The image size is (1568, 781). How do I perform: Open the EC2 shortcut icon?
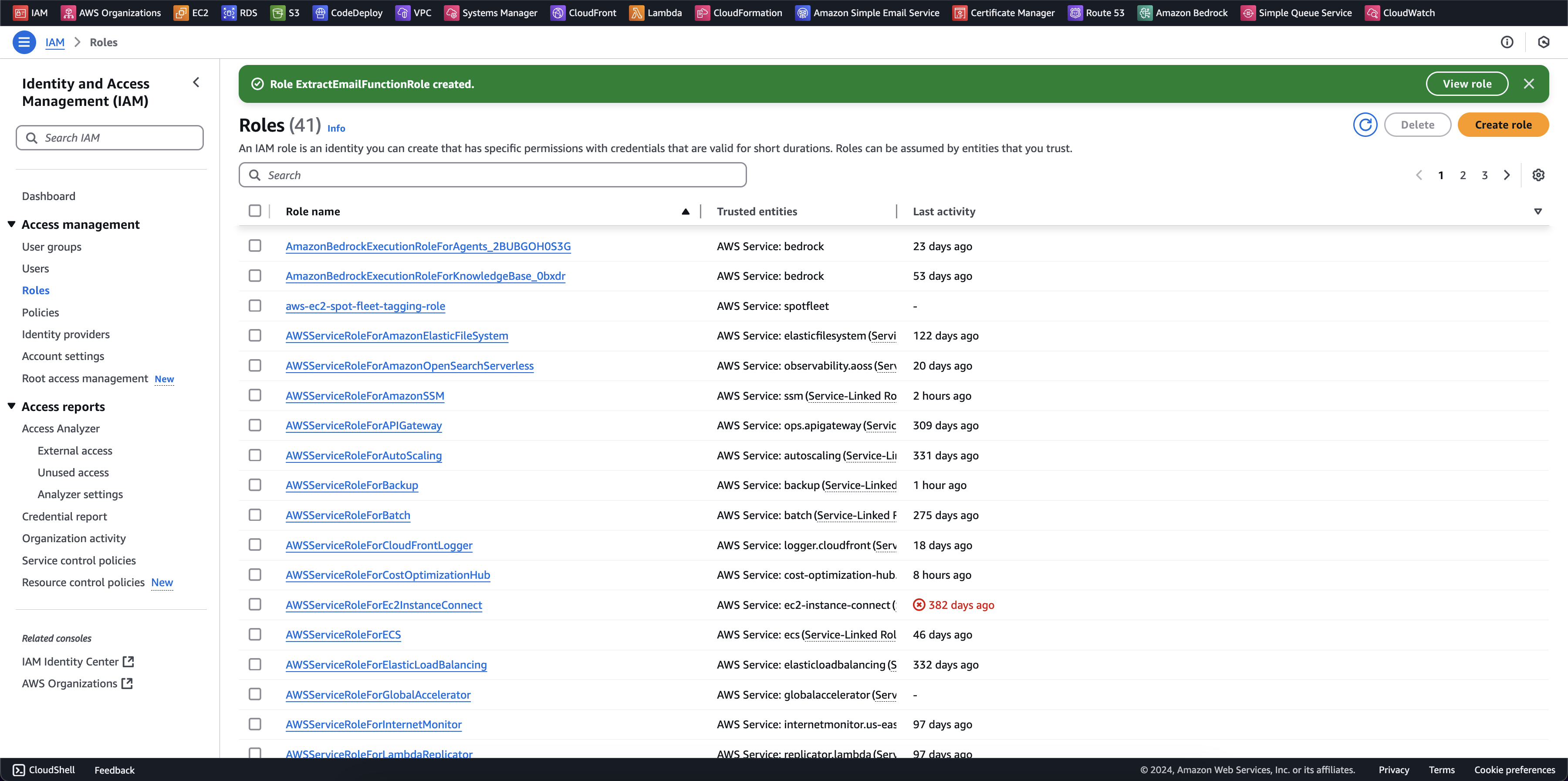coord(181,13)
